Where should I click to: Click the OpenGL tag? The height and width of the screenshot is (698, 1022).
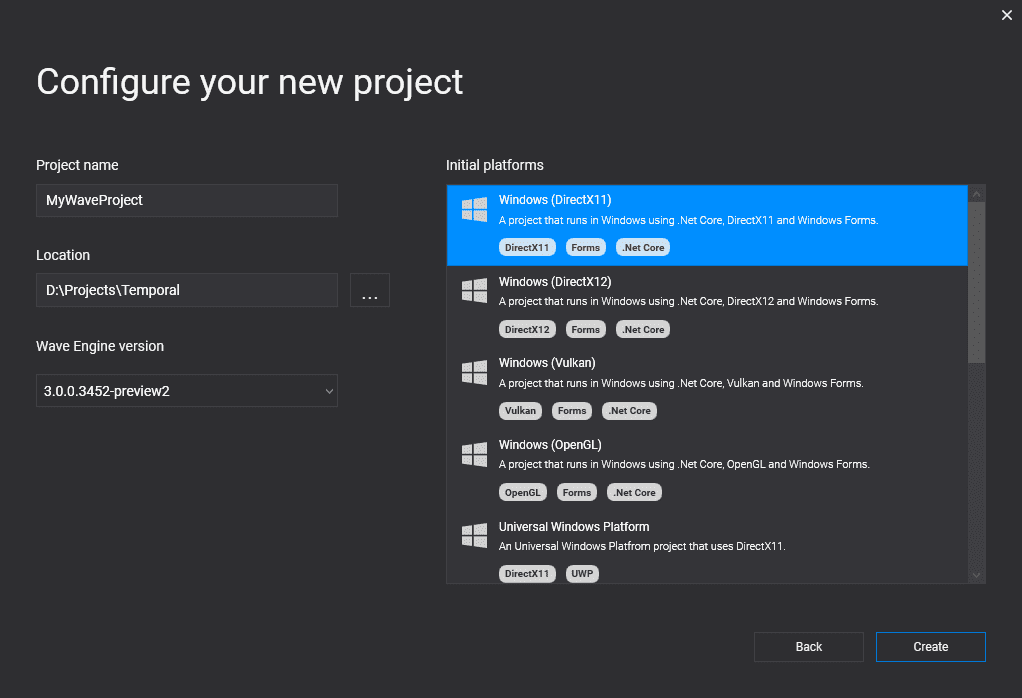pyautogui.click(x=522, y=492)
